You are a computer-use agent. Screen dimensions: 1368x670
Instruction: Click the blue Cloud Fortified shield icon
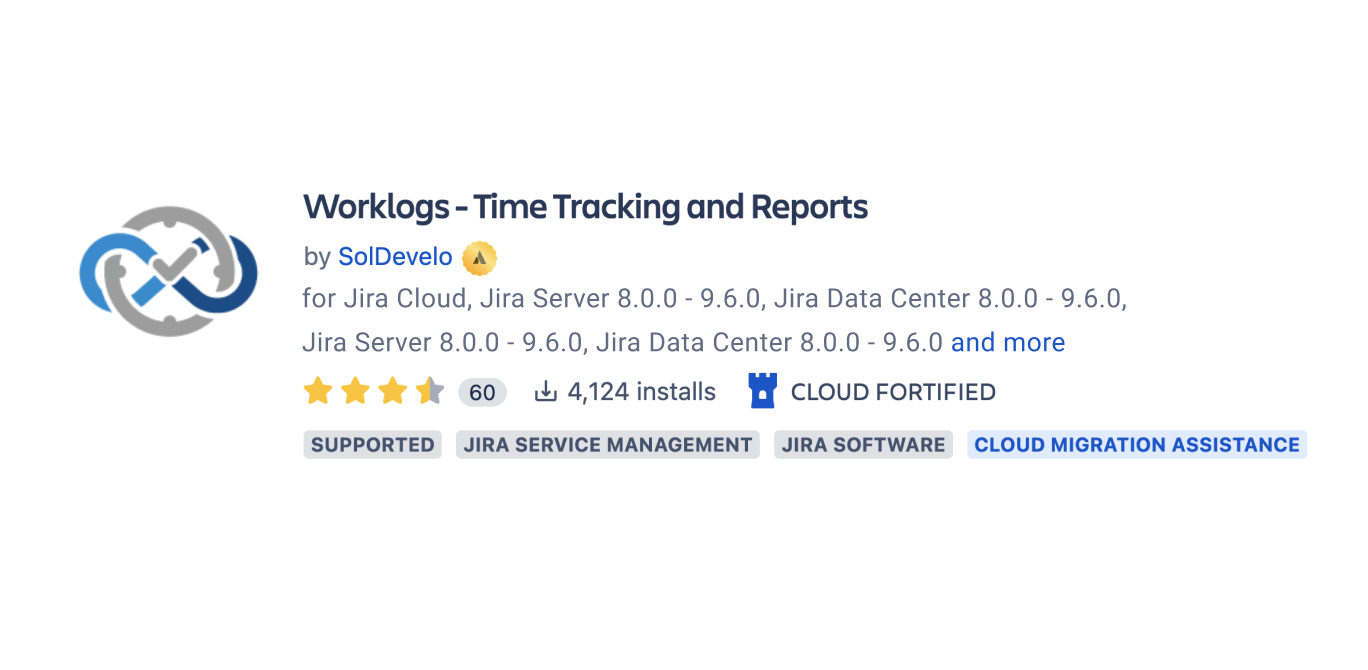[x=764, y=390]
